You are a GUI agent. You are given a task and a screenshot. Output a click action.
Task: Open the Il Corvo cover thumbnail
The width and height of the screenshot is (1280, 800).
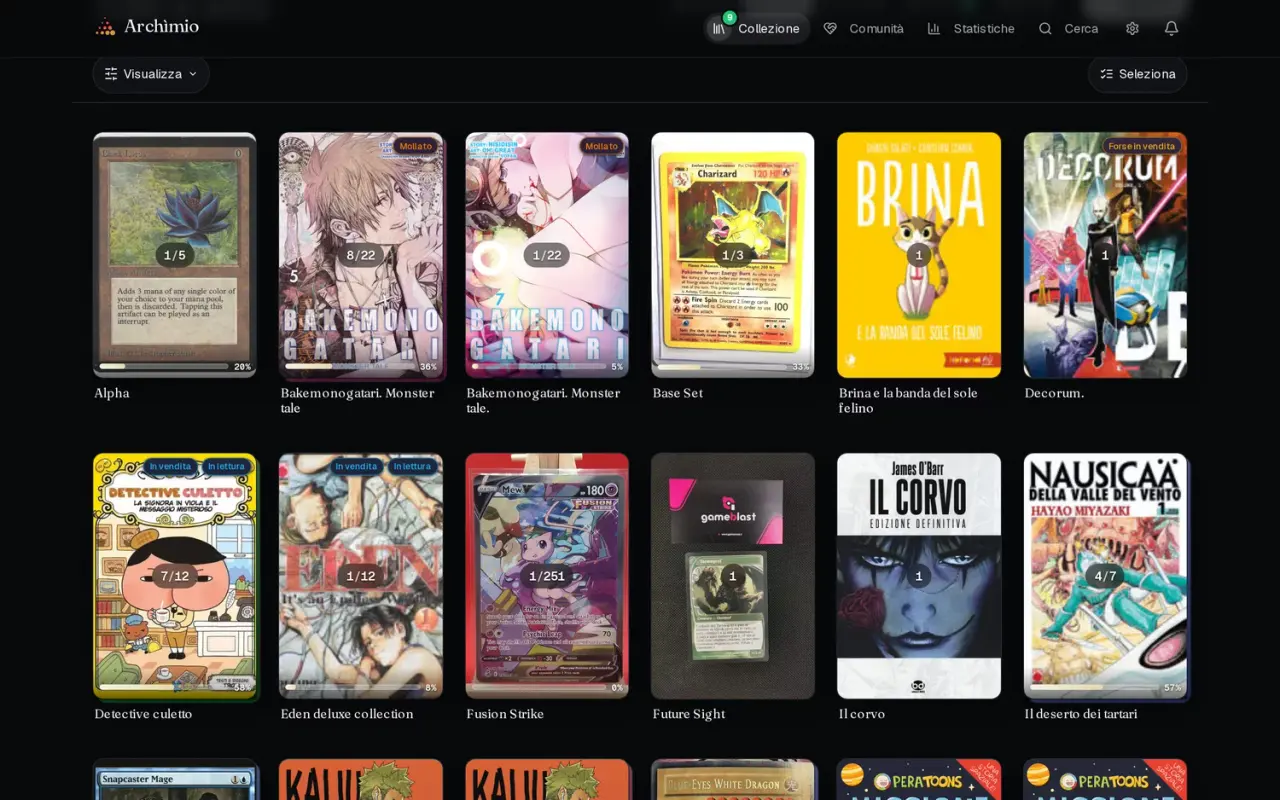pyautogui.click(x=919, y=576)
